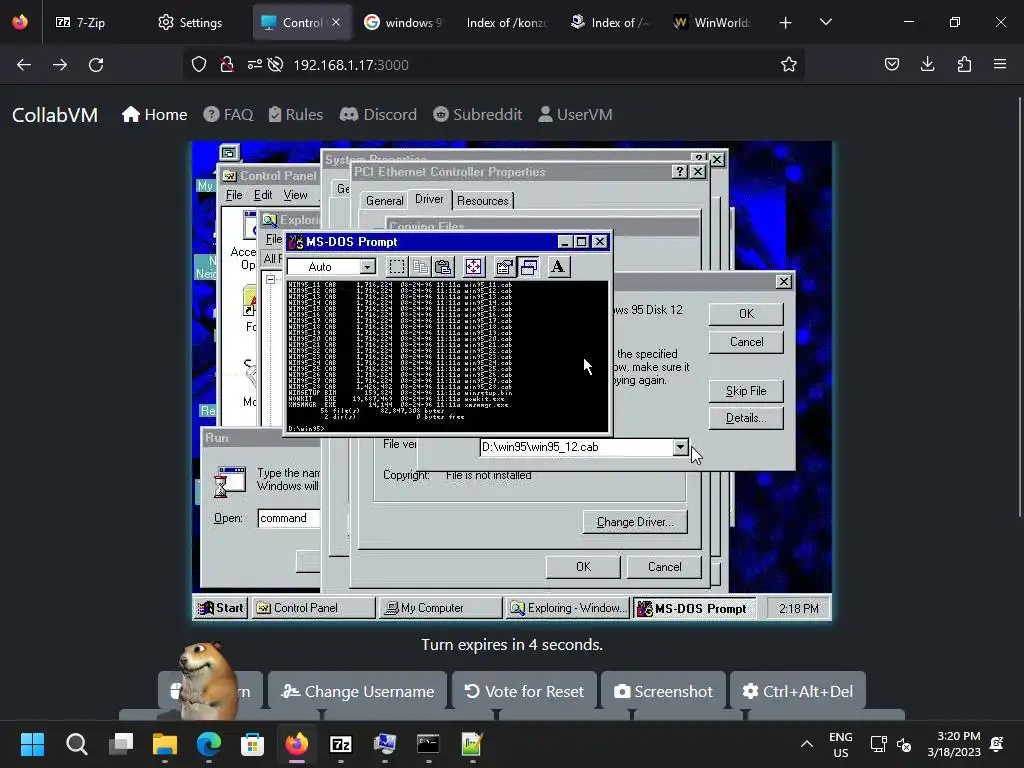Click Cancel in the copy files dialog
This screenshot has width=1024, height=768.
click(746, 342)
